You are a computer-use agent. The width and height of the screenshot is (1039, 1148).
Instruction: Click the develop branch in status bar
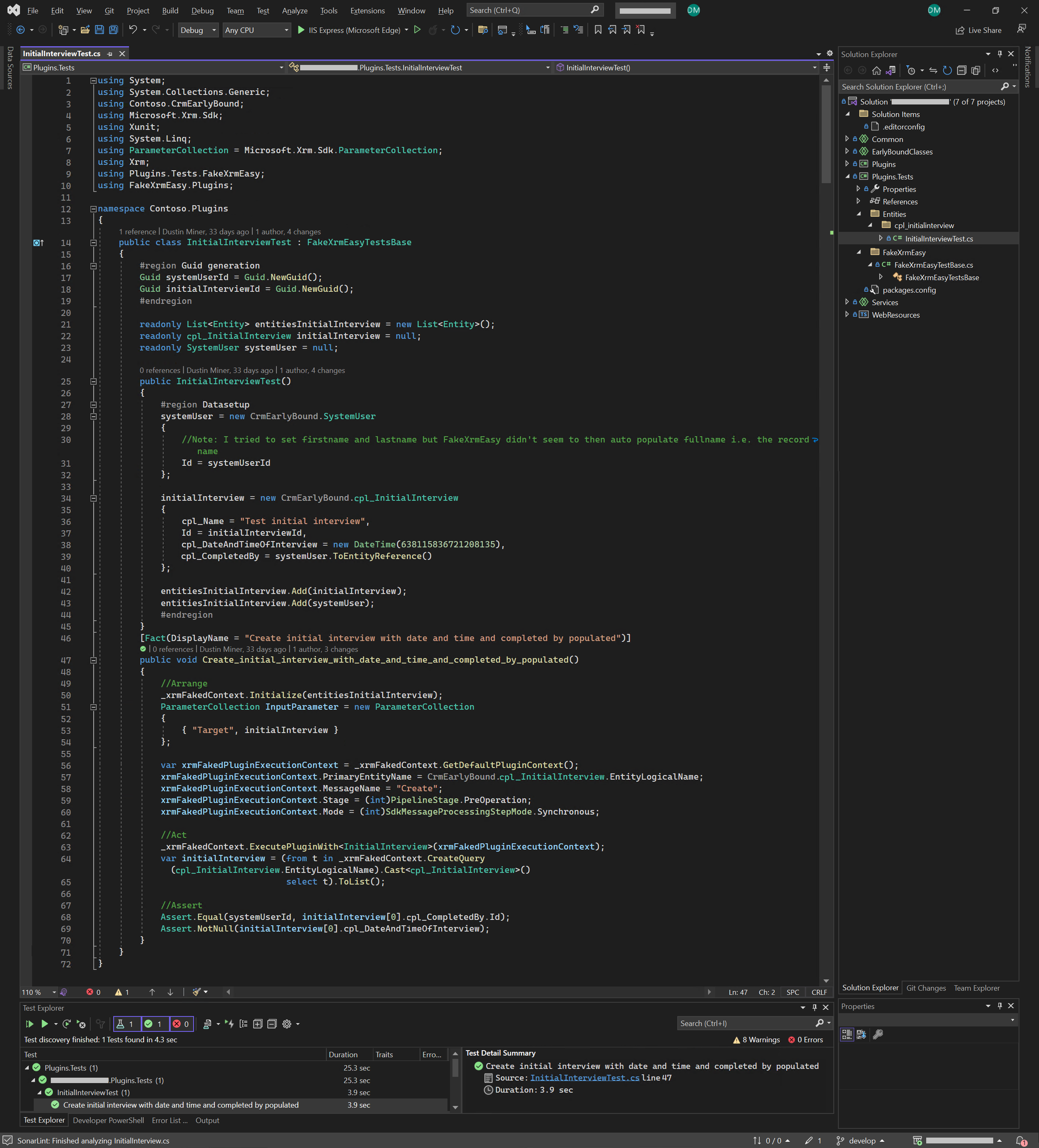[860, 1141]
